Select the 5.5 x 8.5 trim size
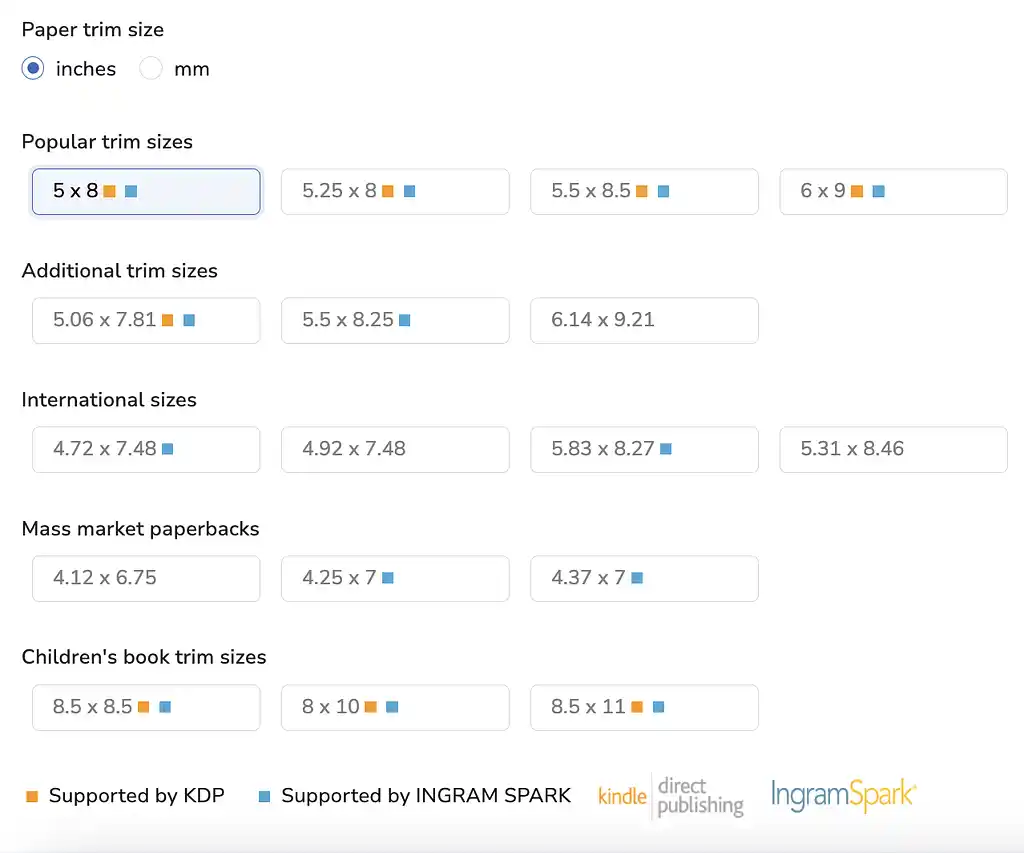 click(x=644, y=191)
